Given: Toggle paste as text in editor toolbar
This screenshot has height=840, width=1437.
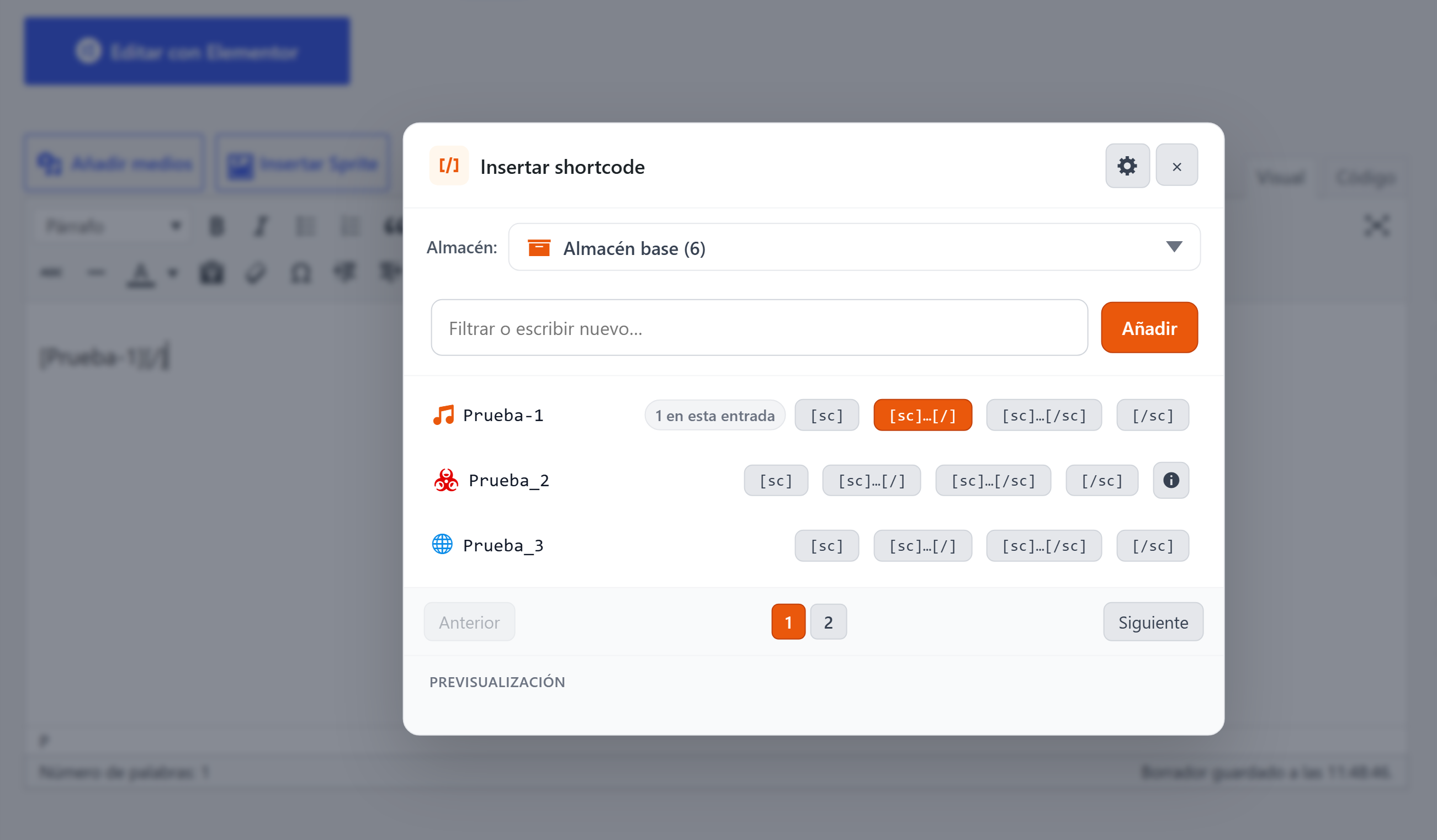Looking at the screenshot, I should point(211,273).
